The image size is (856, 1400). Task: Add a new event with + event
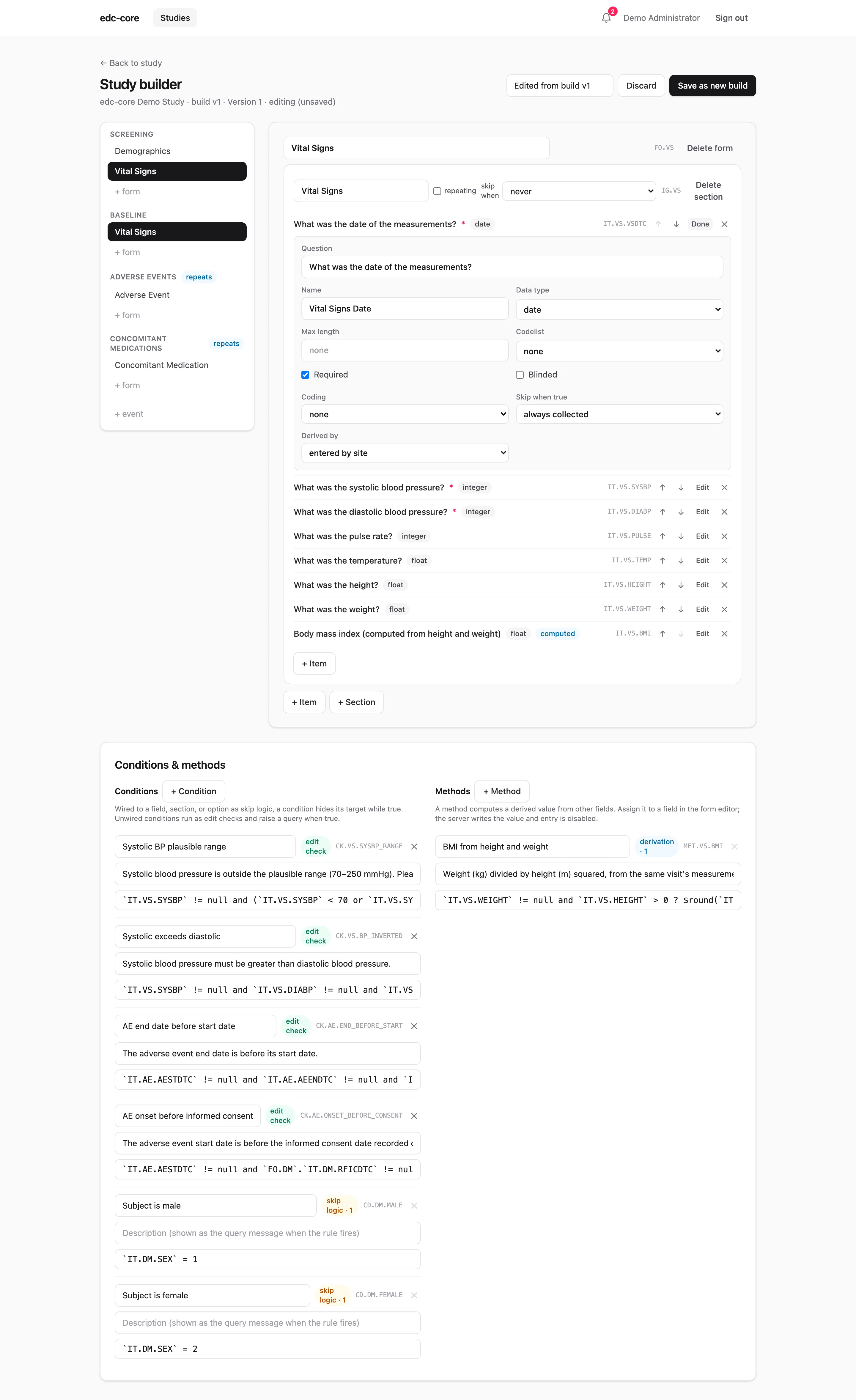pos(129,414)
